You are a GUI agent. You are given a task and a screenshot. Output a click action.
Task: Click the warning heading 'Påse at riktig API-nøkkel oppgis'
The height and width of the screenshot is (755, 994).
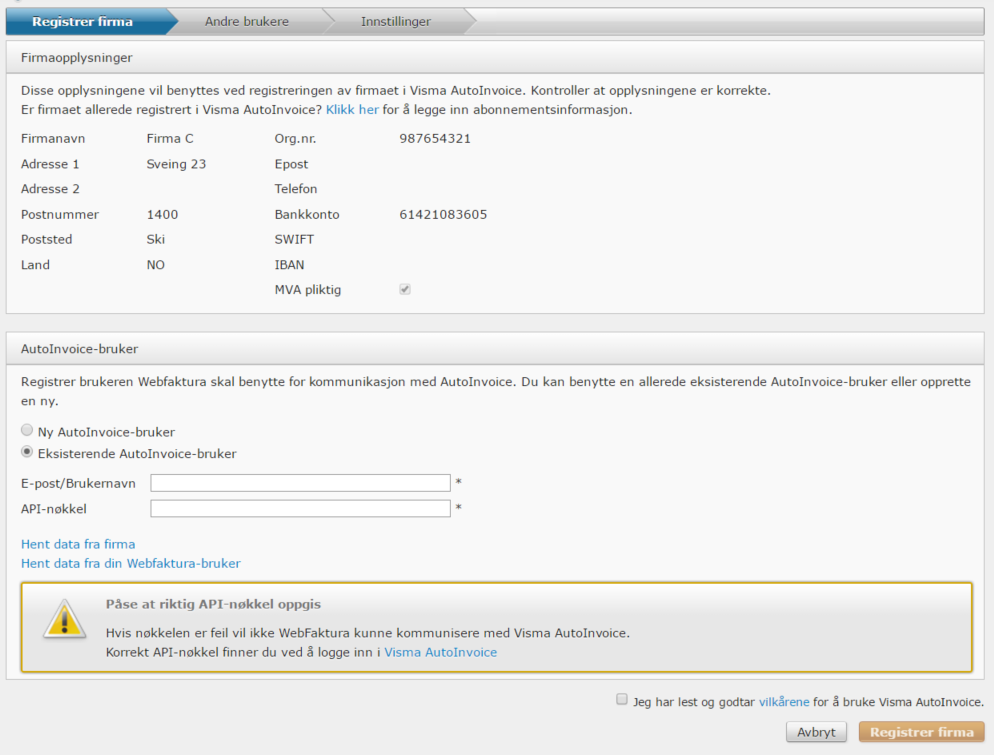click(x=213, y=604)
